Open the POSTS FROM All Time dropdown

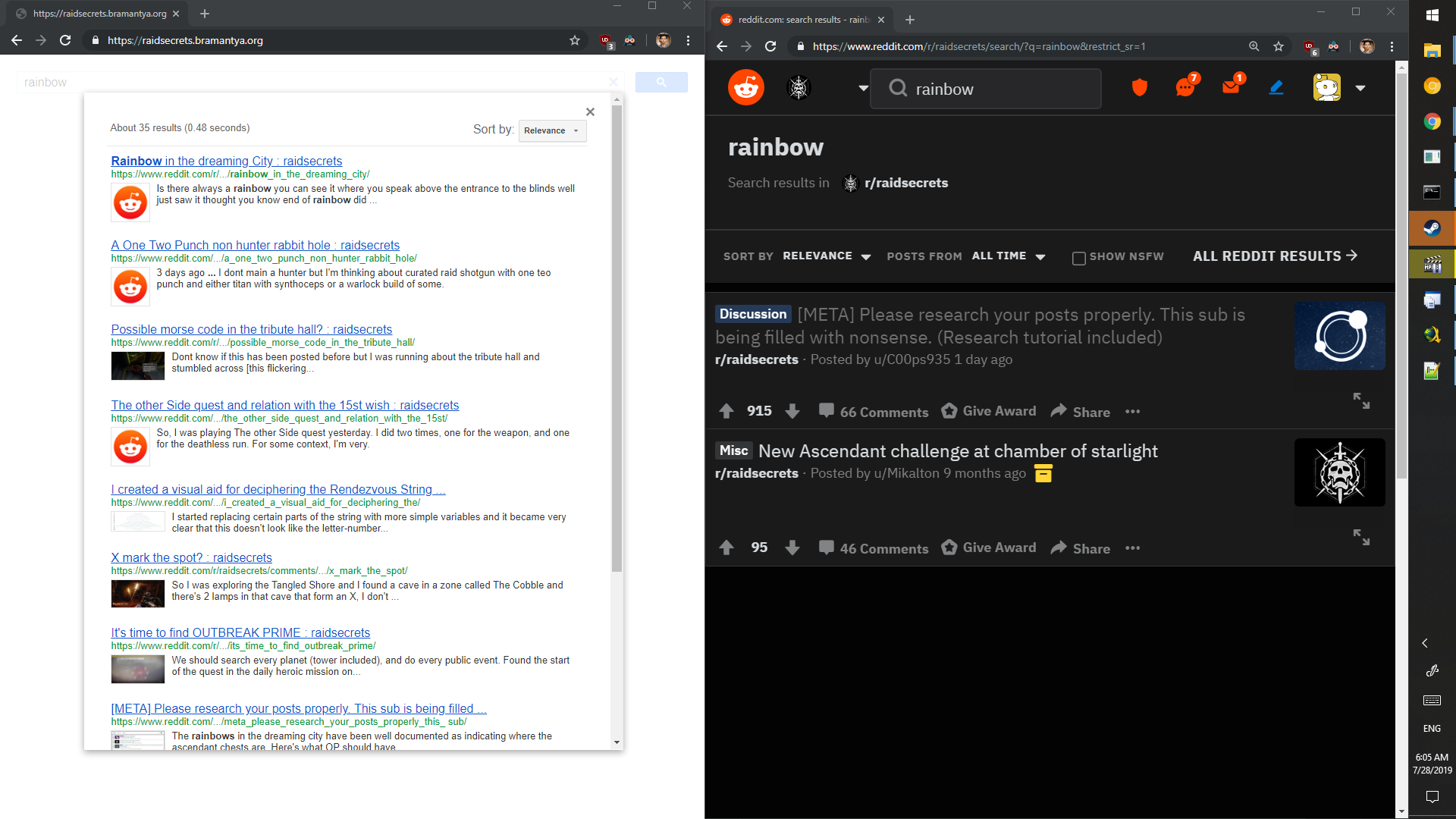click(x=1009, y=256)
